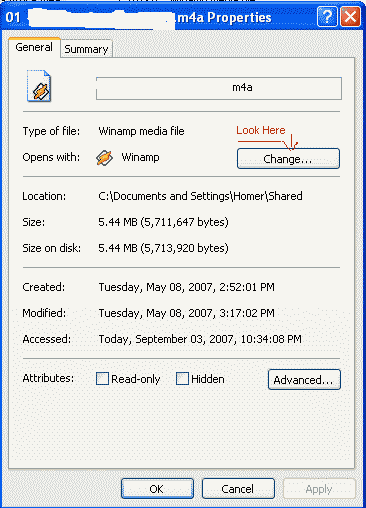Click the Winamp file type icon
Screen dimensions: 366x508
point(39,86)
